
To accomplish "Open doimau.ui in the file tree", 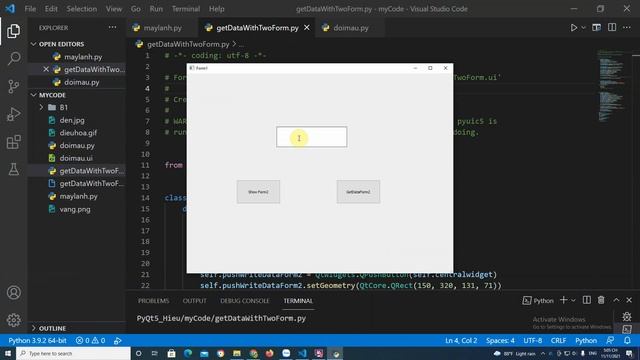I will pyautogui.click(x=76, y=158).
